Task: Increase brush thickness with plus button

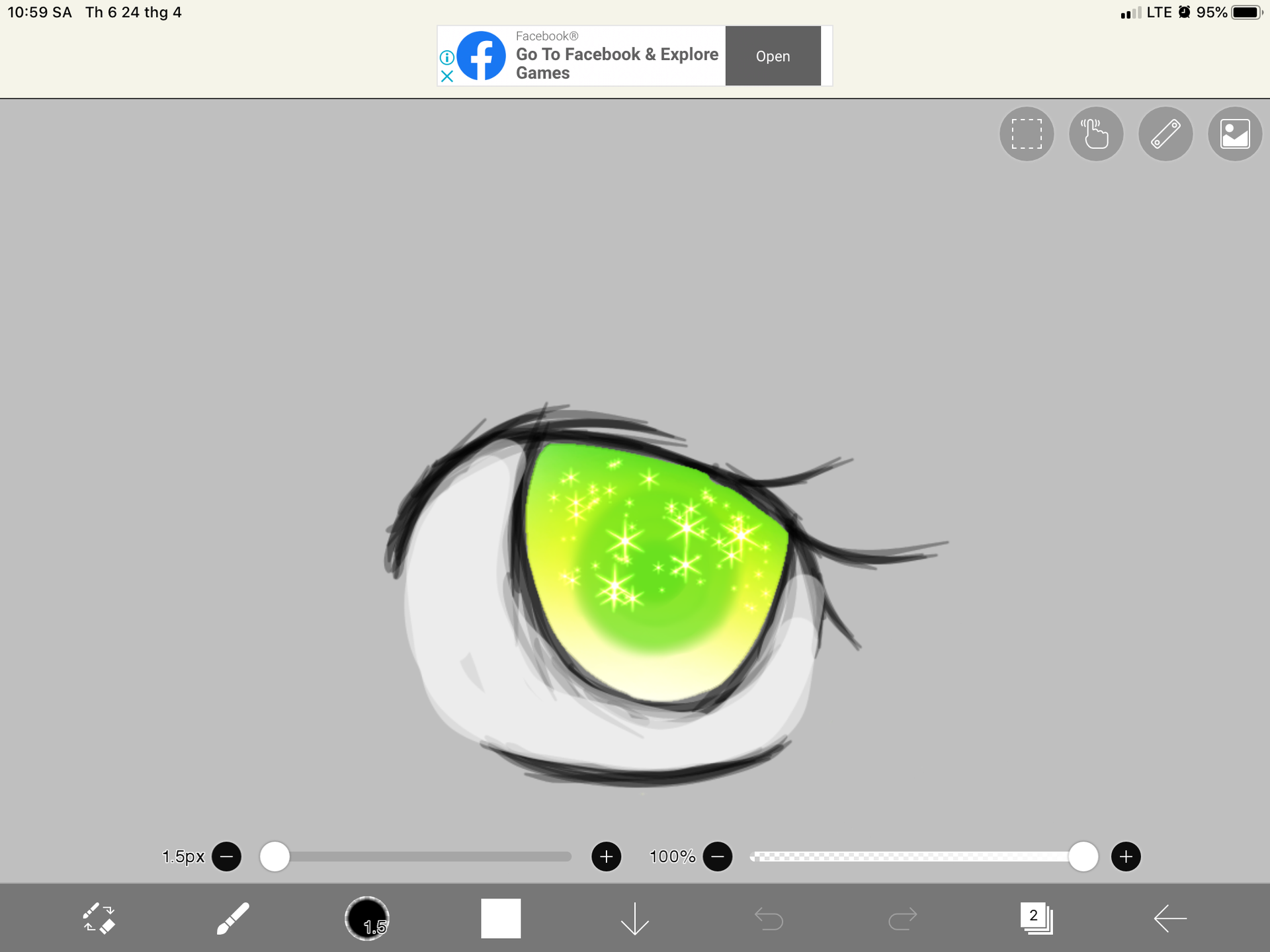Action: tap(606, 857)
